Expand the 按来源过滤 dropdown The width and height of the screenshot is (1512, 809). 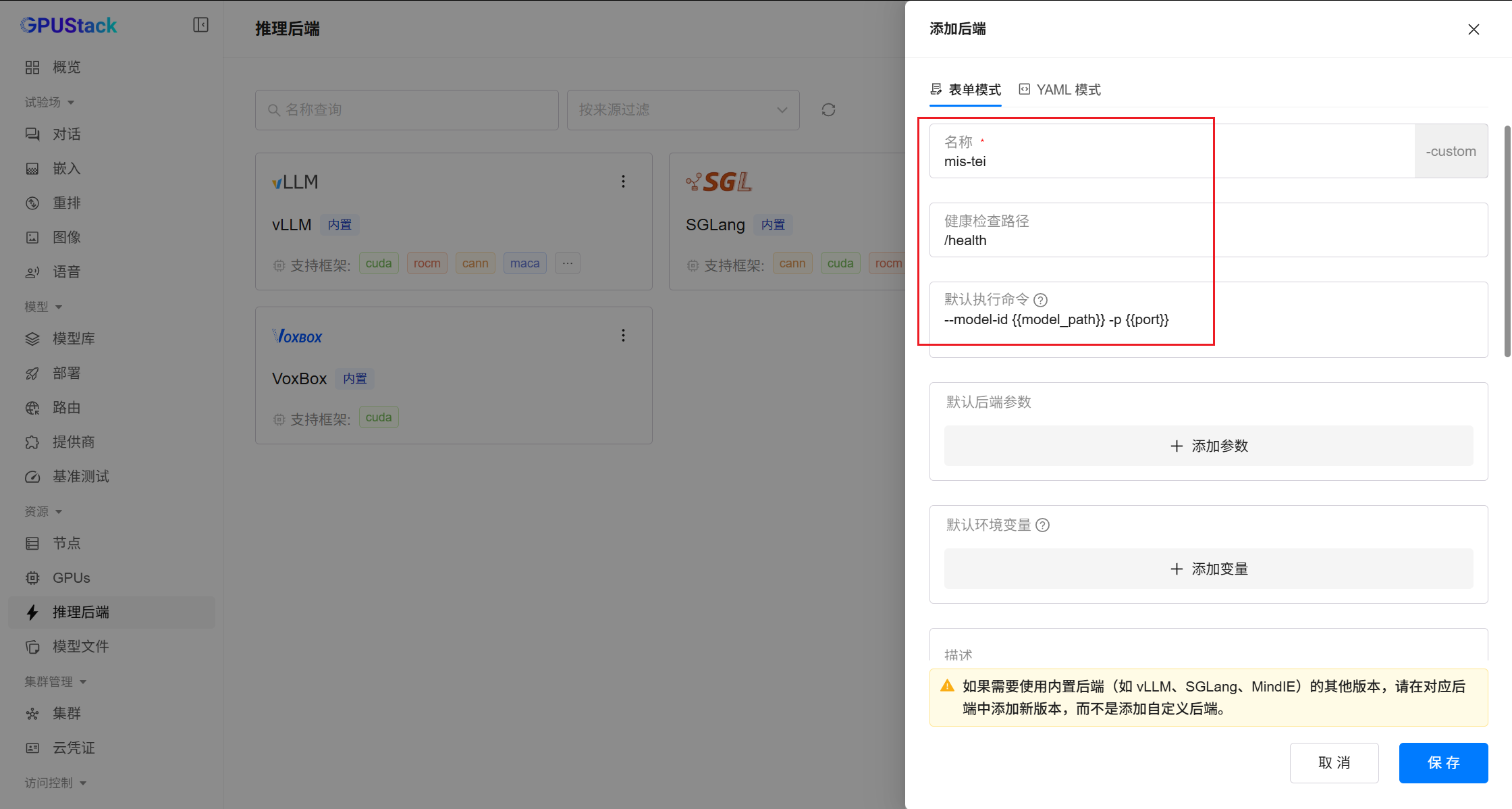(x=683, y=109)
